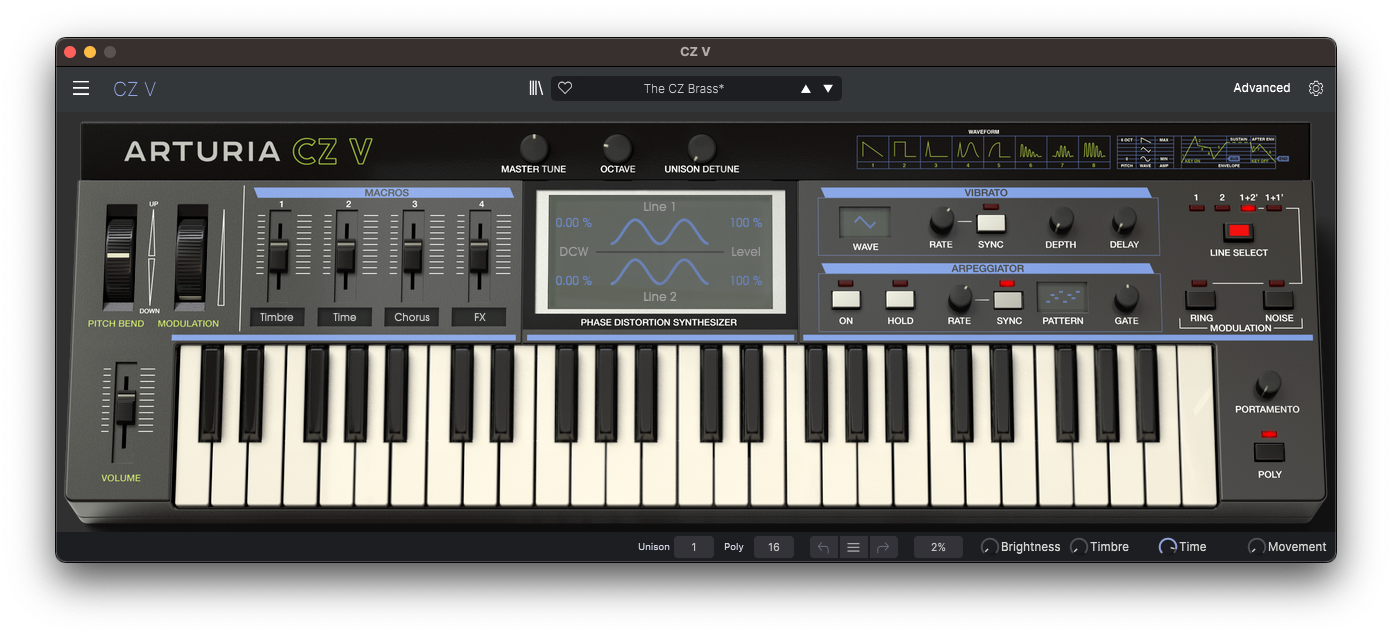Click the Vibrato Delay knob

pos(1124,220)
